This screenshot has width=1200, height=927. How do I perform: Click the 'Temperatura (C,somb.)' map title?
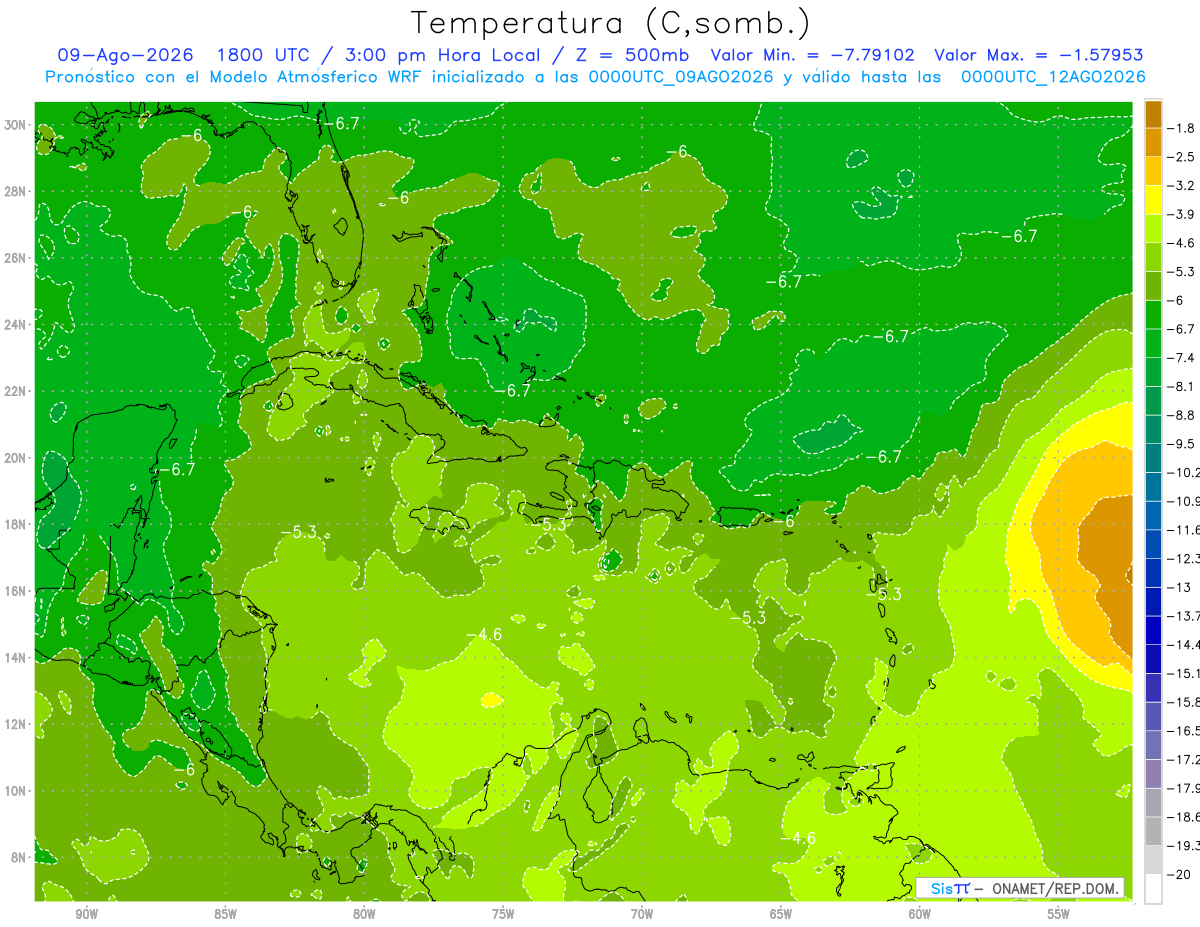(611, 23)
